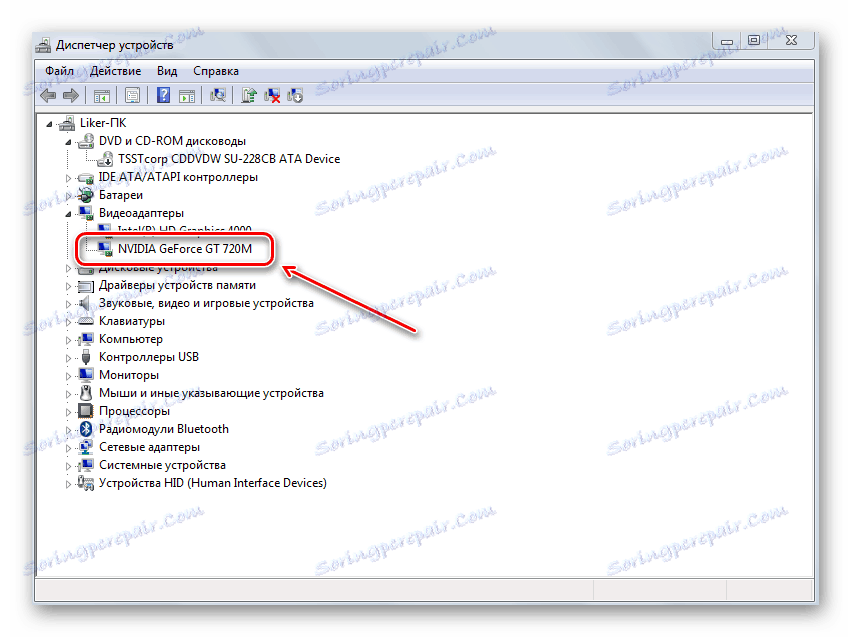This screenshot has height=637, width=851.
Task: Click the Properties toolbar icon
Action: point(132,95)
